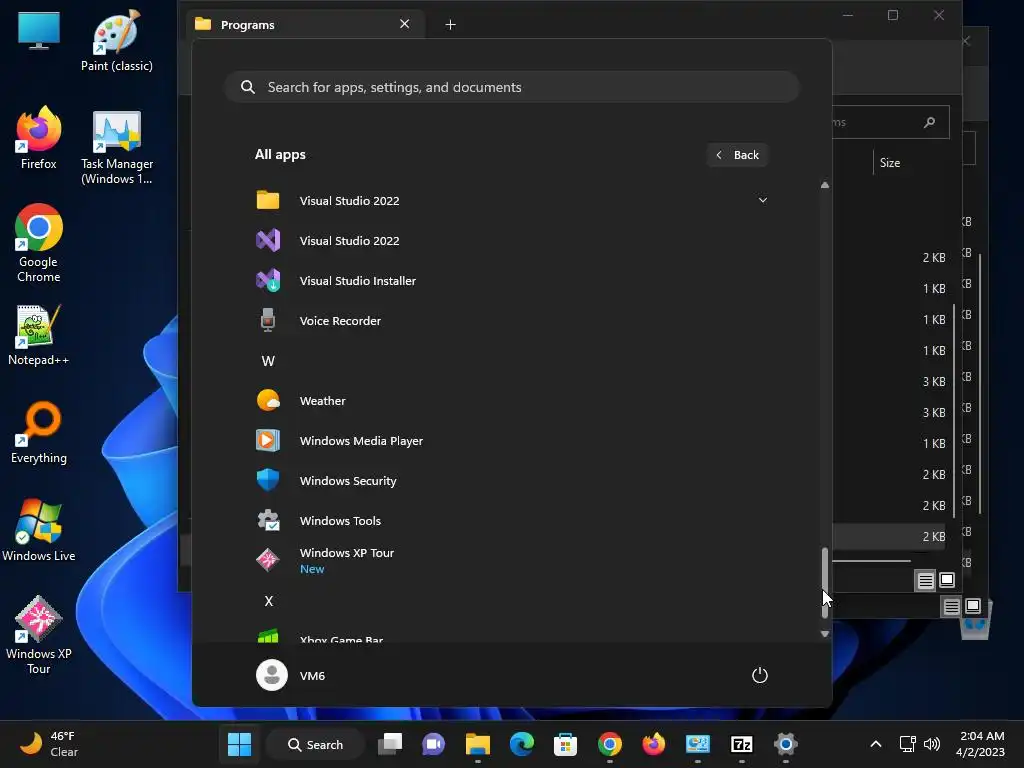1024x768 pixels.
Task: Open Task Manager desktop shortcut
Action: click(116, 147)
